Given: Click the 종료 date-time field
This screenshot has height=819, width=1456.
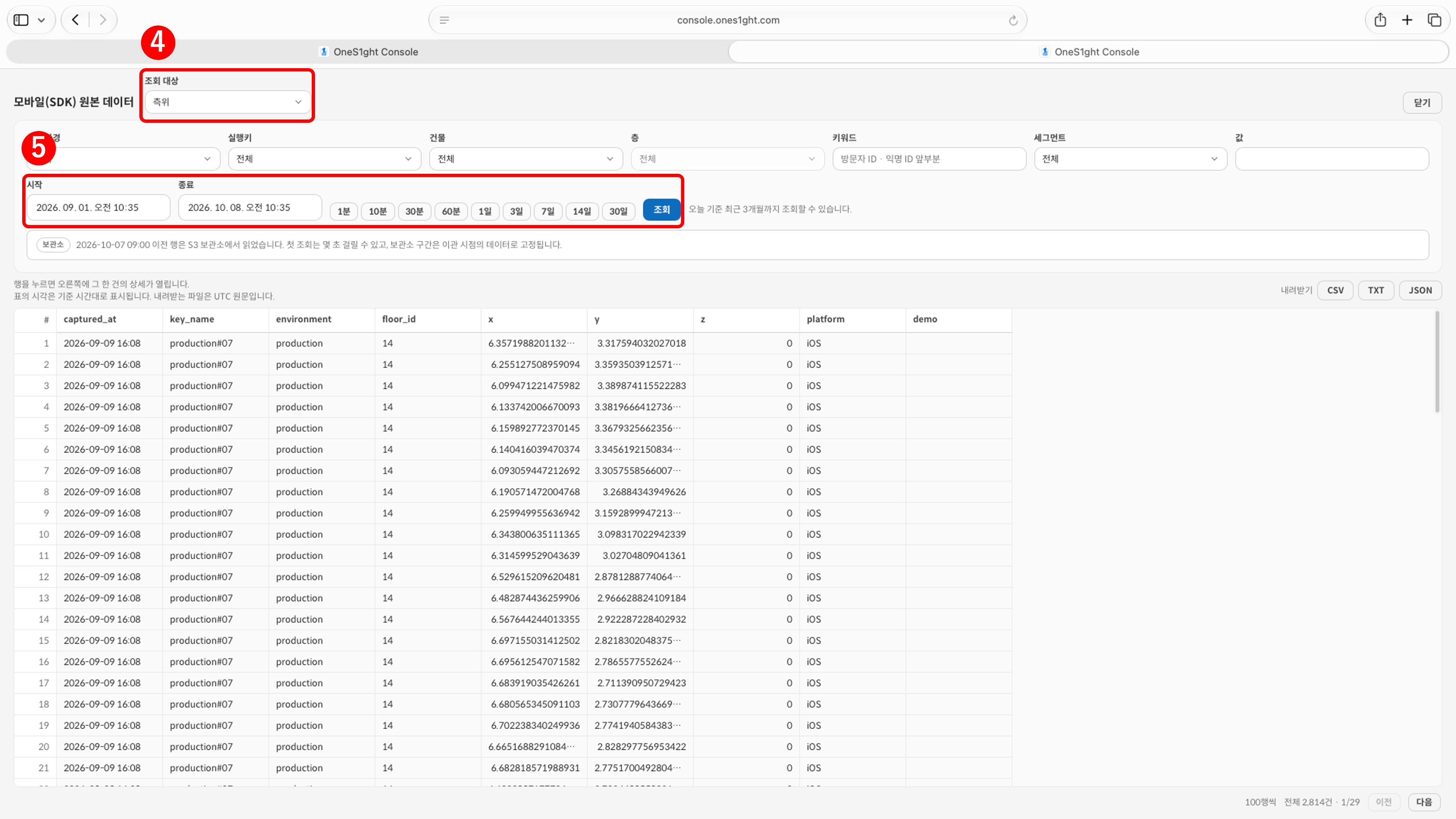Looking at the screenshot, I should (x=250, y=207).
